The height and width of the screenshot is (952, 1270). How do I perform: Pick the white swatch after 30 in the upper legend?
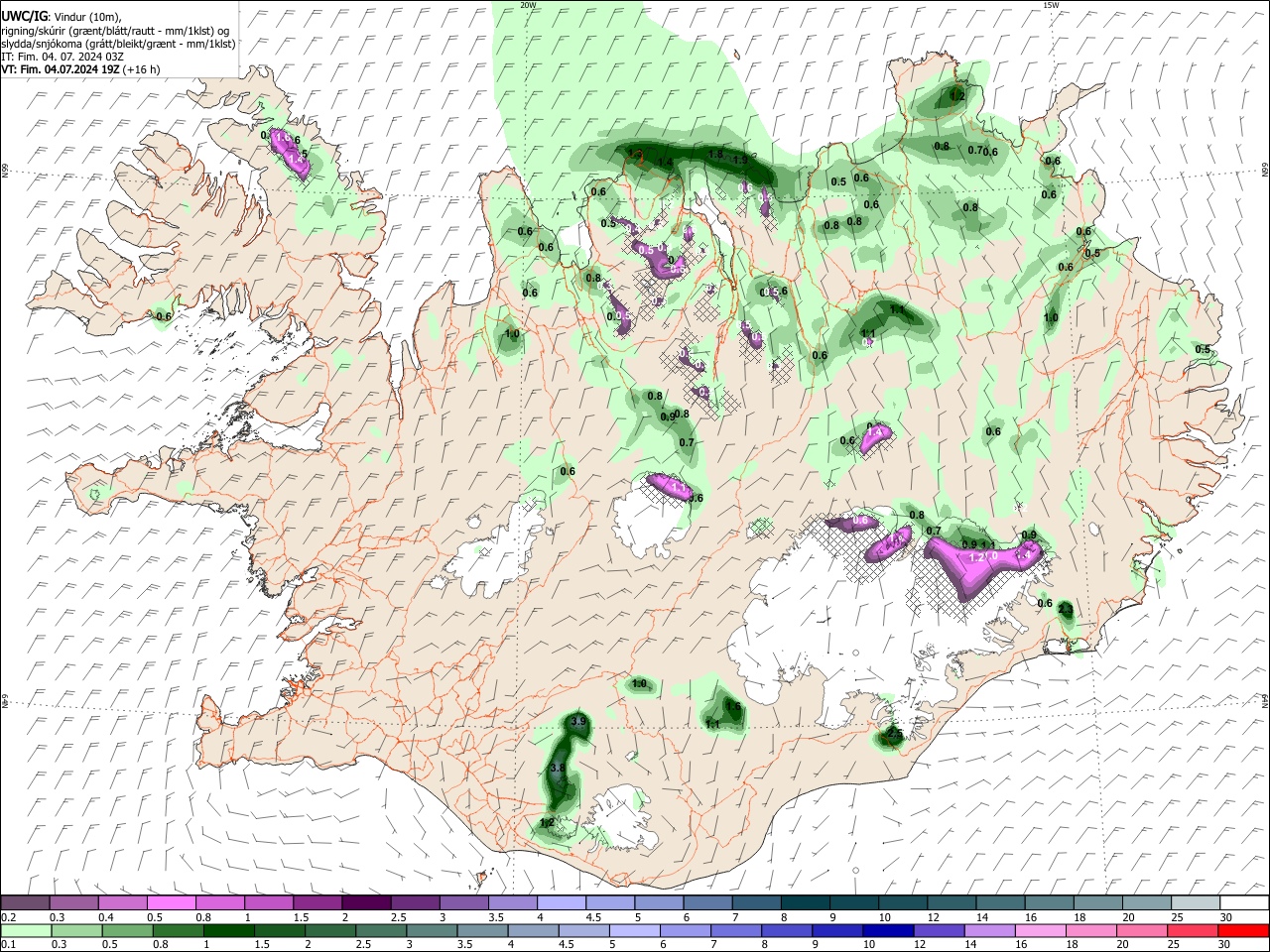[1243, 903]
